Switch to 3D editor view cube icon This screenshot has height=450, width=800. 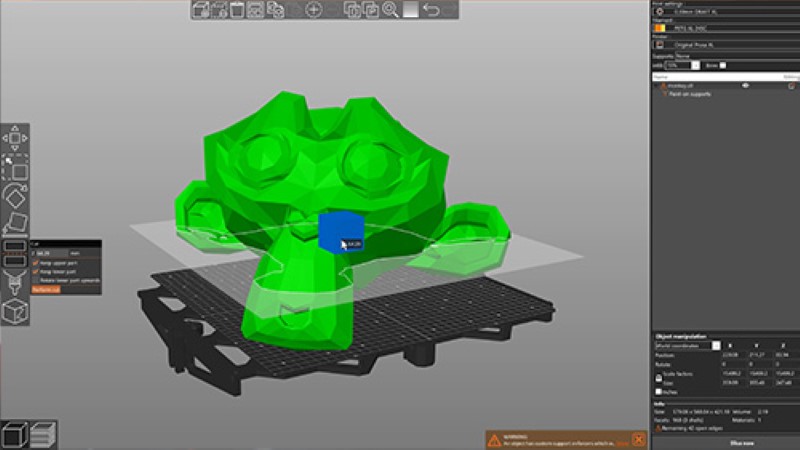tap(15, 434)
